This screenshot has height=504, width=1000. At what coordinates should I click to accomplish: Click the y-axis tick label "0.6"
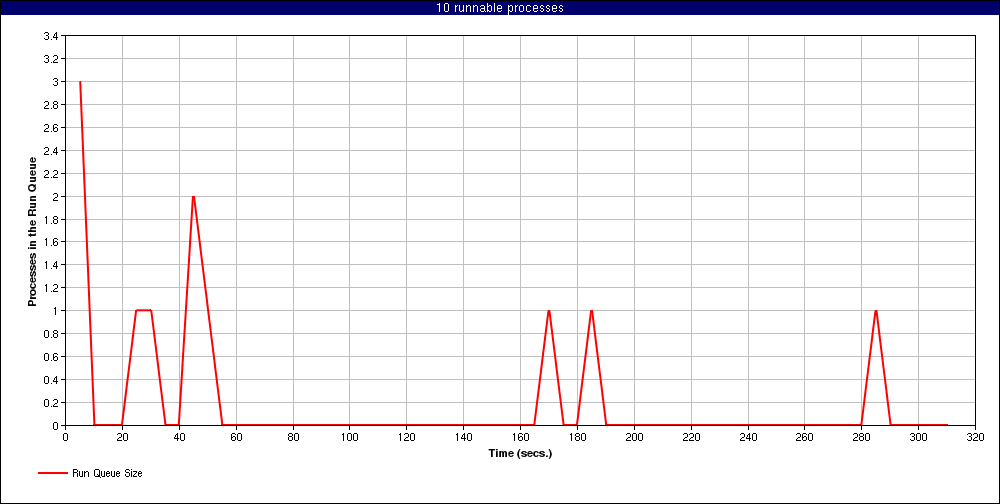51,357
